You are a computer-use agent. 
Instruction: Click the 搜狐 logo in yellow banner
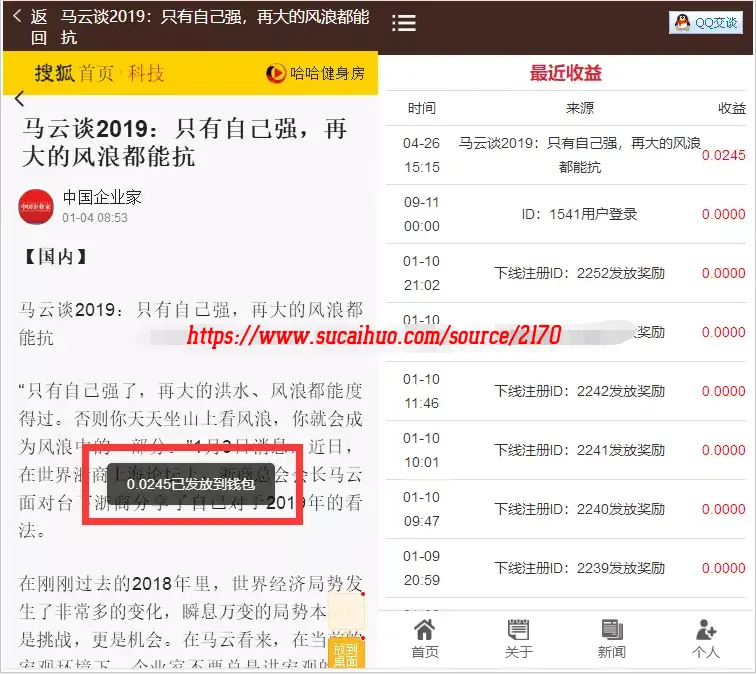click(x=54, y=73)
